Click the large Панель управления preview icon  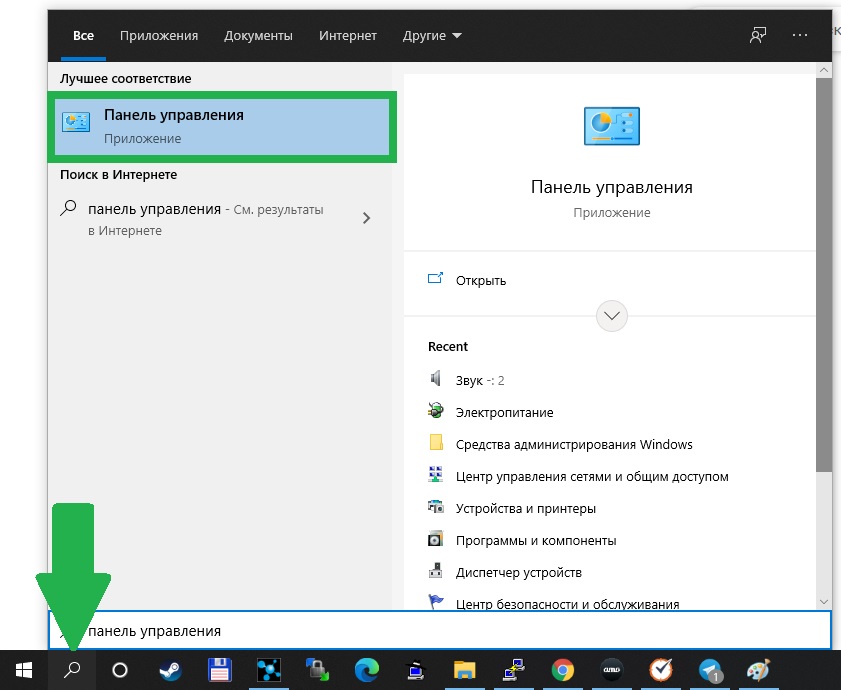tap(611, 126)
